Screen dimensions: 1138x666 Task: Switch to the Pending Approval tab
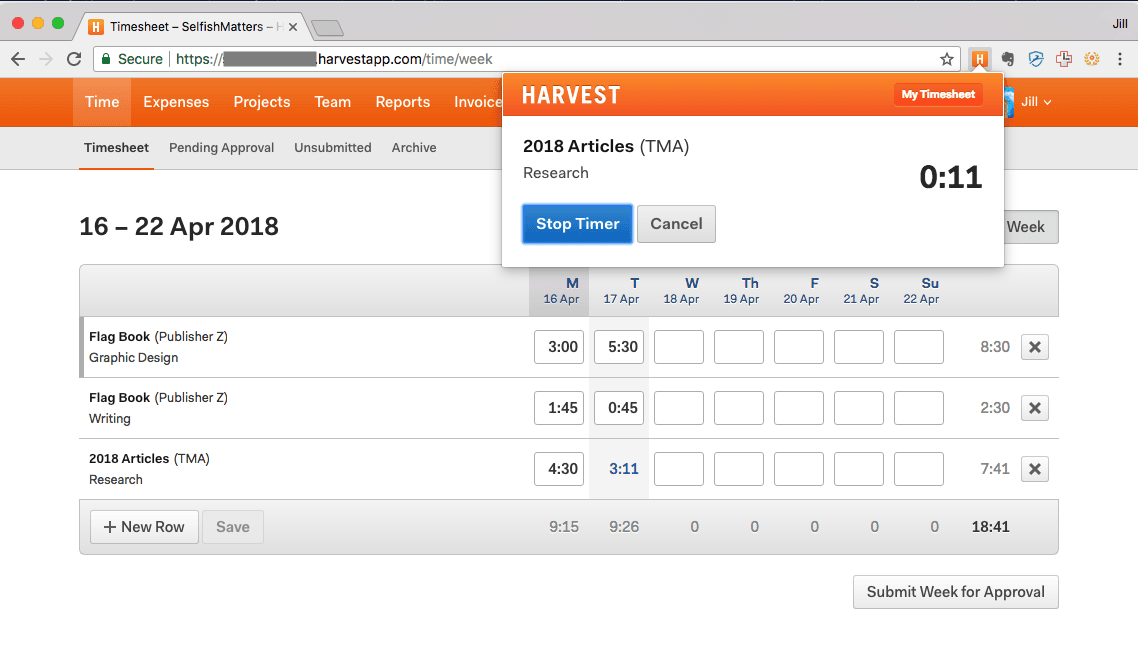tap(221, 147)
